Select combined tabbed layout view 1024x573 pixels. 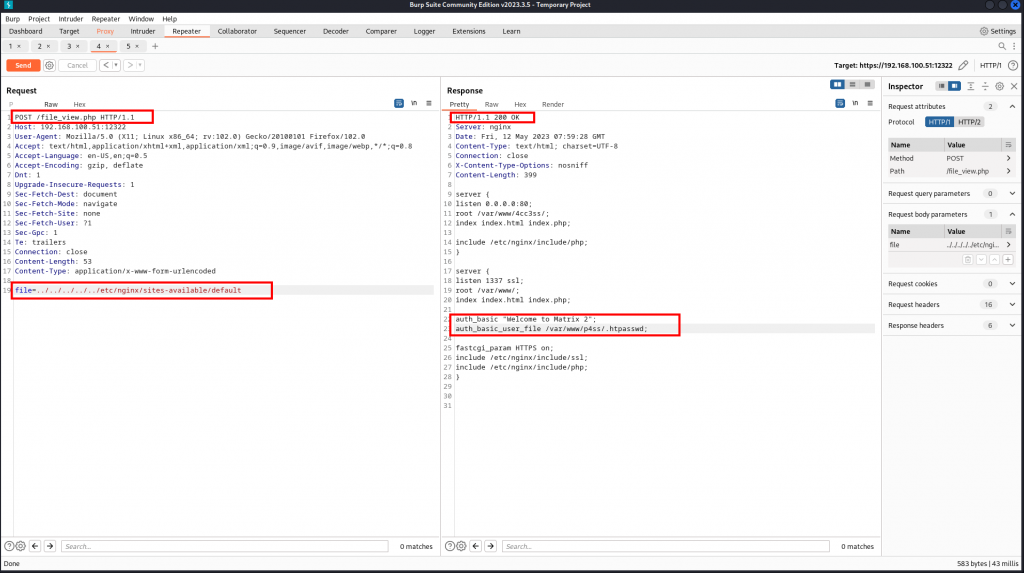click(867, 84)
